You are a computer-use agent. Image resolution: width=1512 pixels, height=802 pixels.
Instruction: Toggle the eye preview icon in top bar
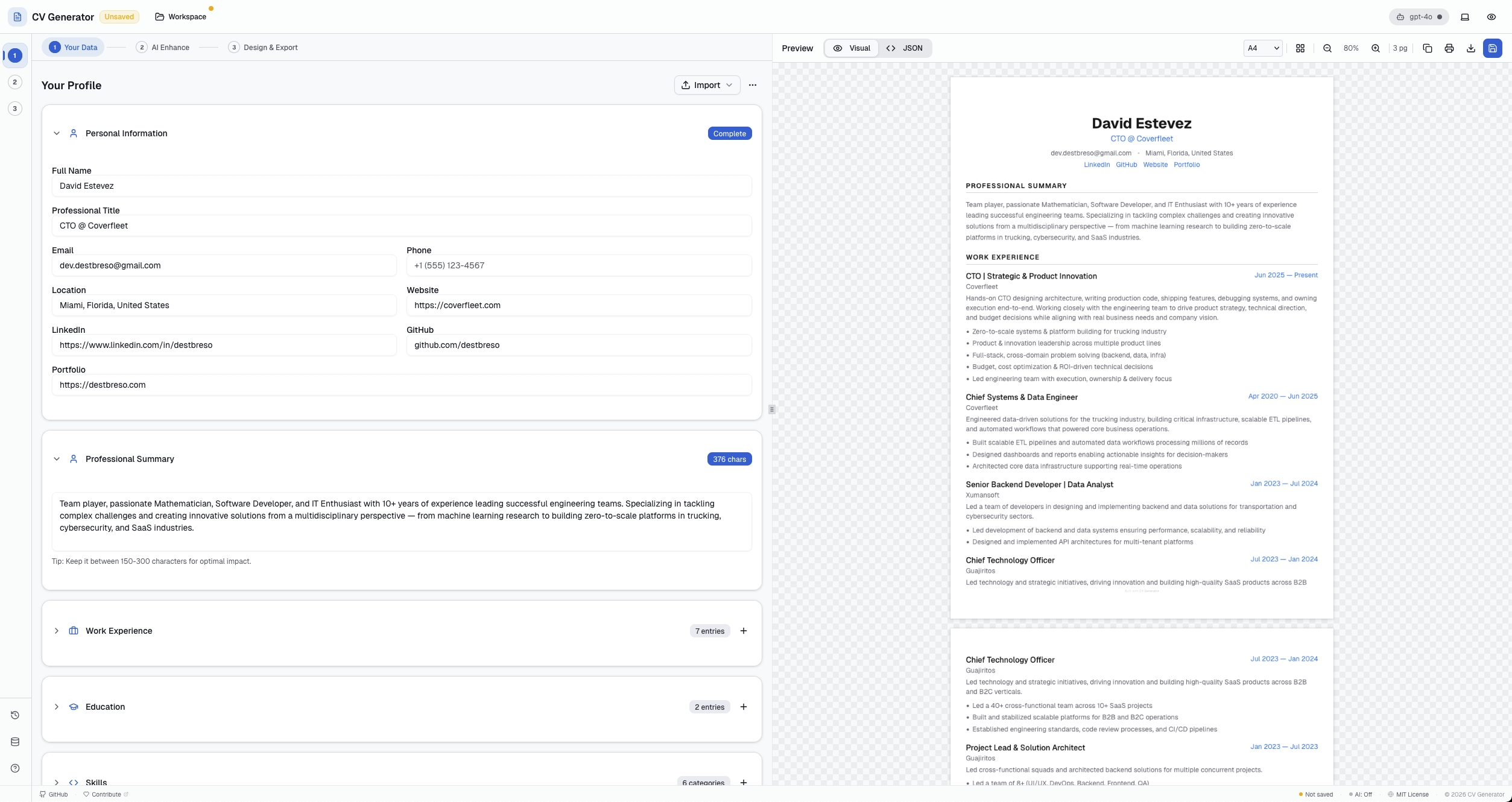click(1492, 17)
